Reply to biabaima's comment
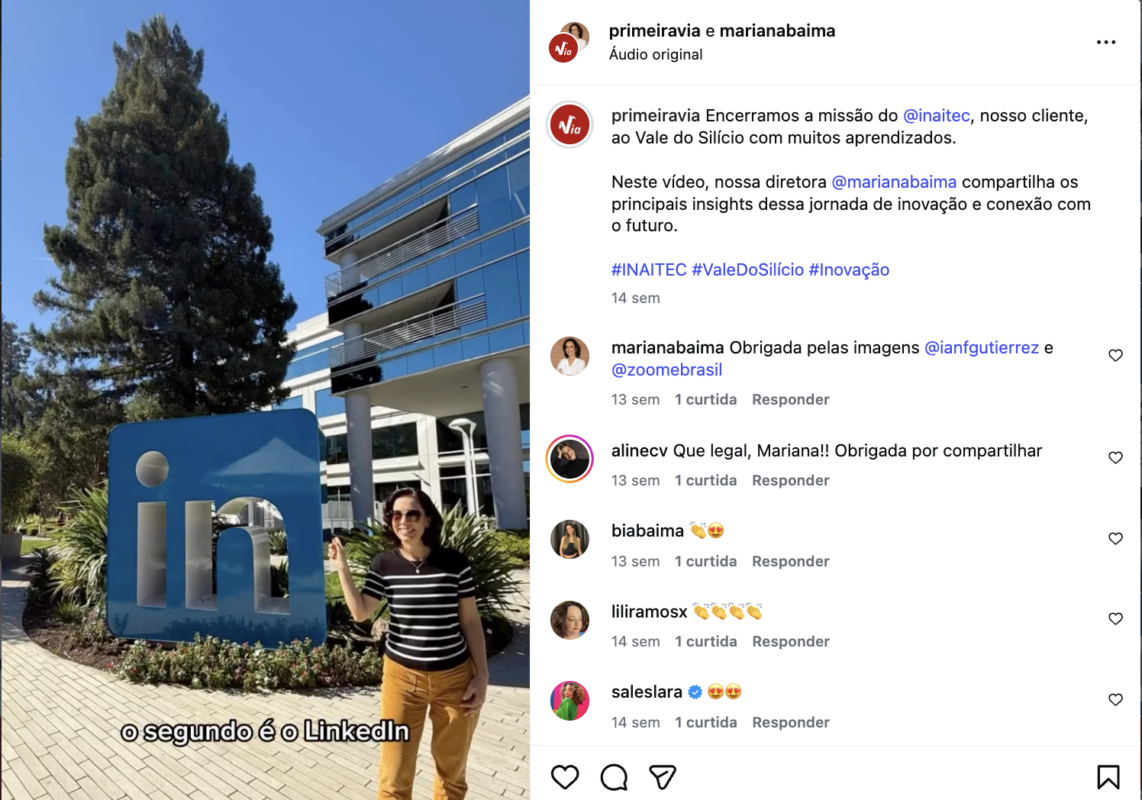This screenshot has width=1142, height=800. coord(790,561)
